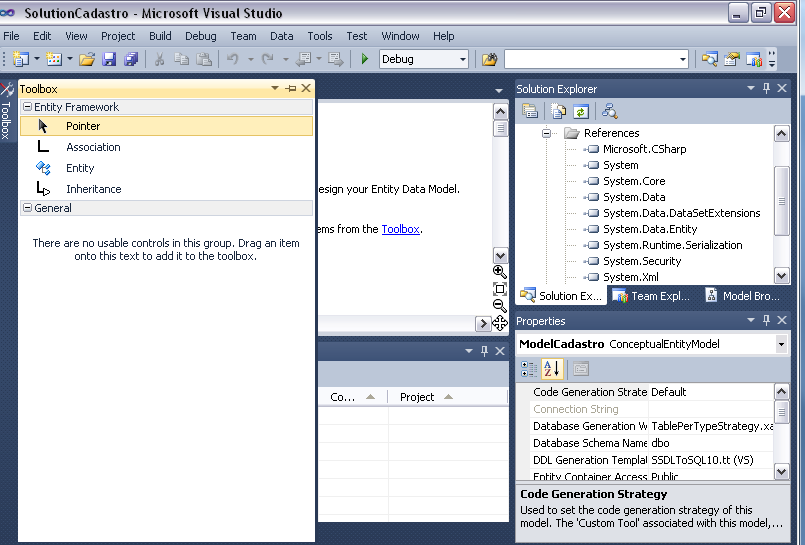Start debugging with the green play icon
The height and width of the screenshot is (545, 805).
click(x=365, y=59)
